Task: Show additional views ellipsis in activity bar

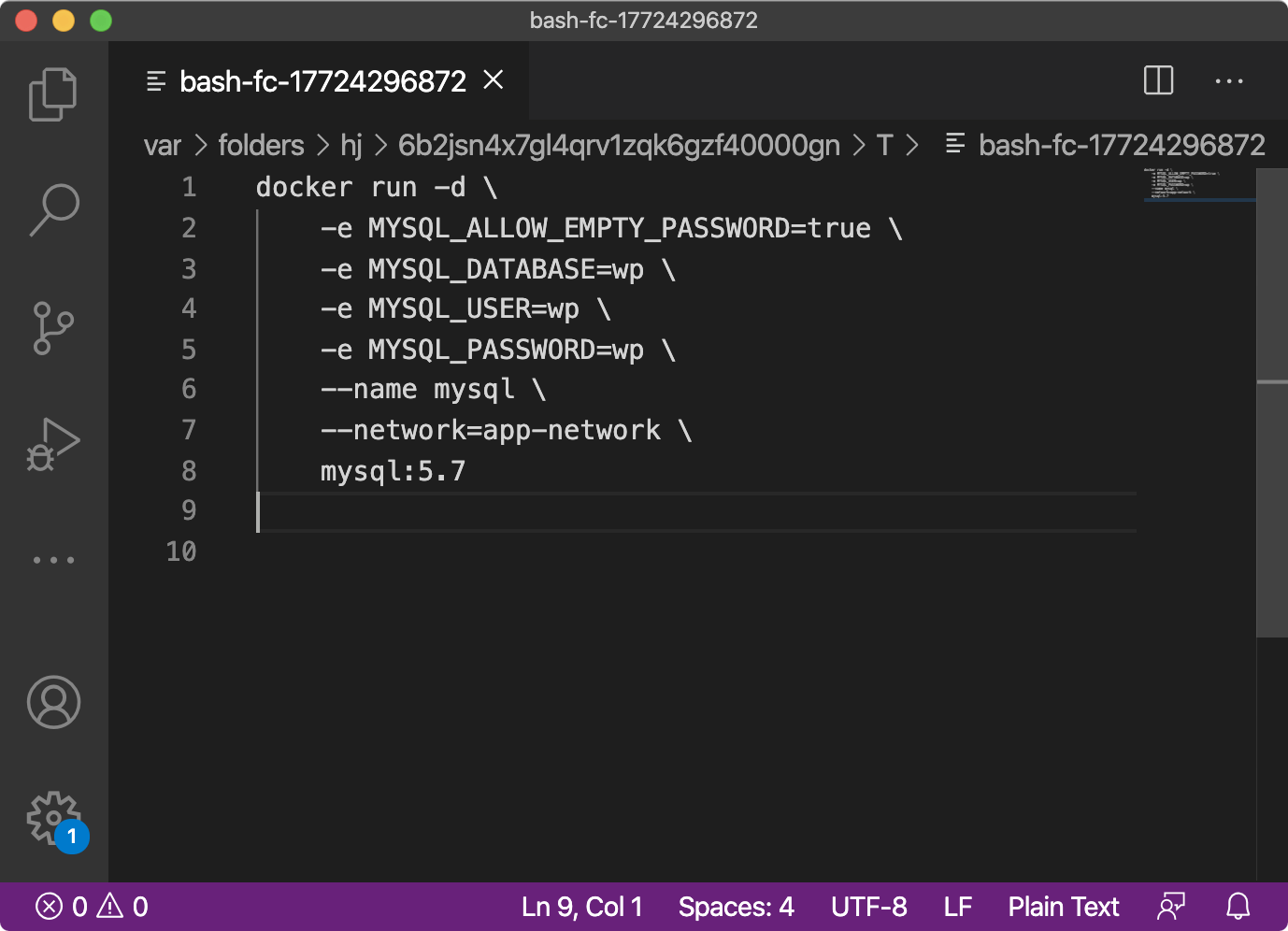Action: (53, 560)
